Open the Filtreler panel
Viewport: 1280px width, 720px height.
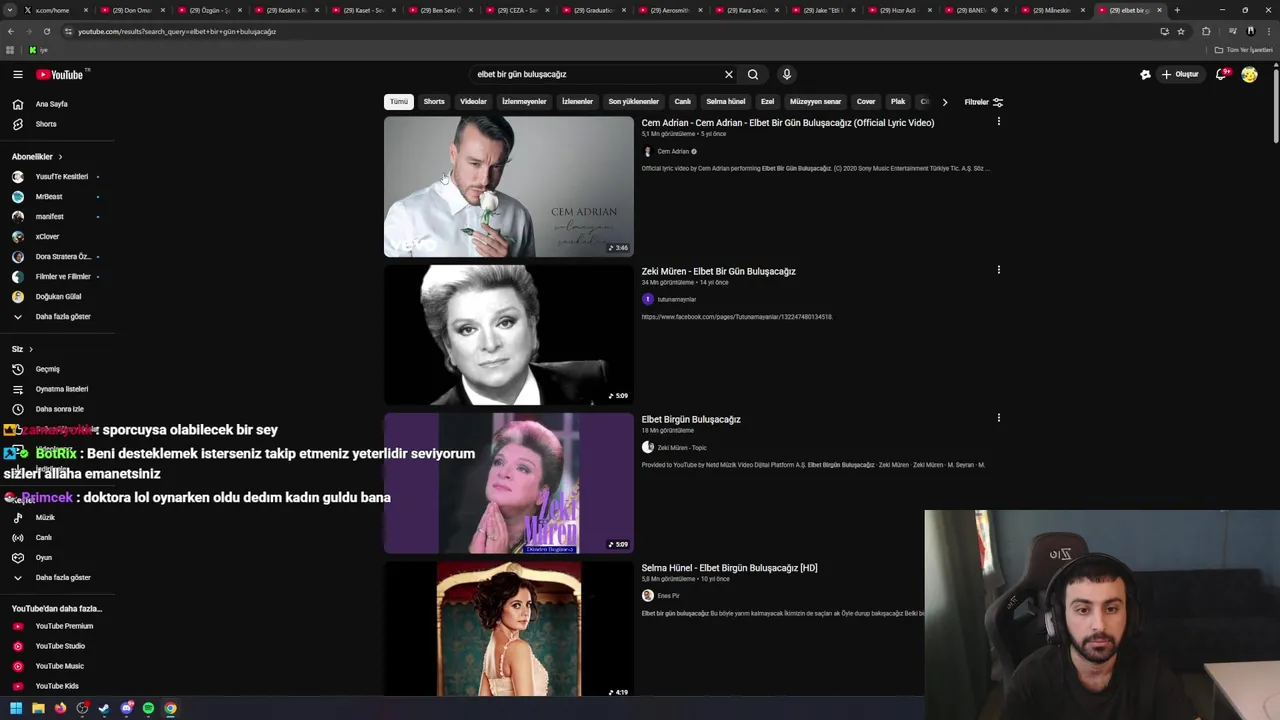click(984, 102)
